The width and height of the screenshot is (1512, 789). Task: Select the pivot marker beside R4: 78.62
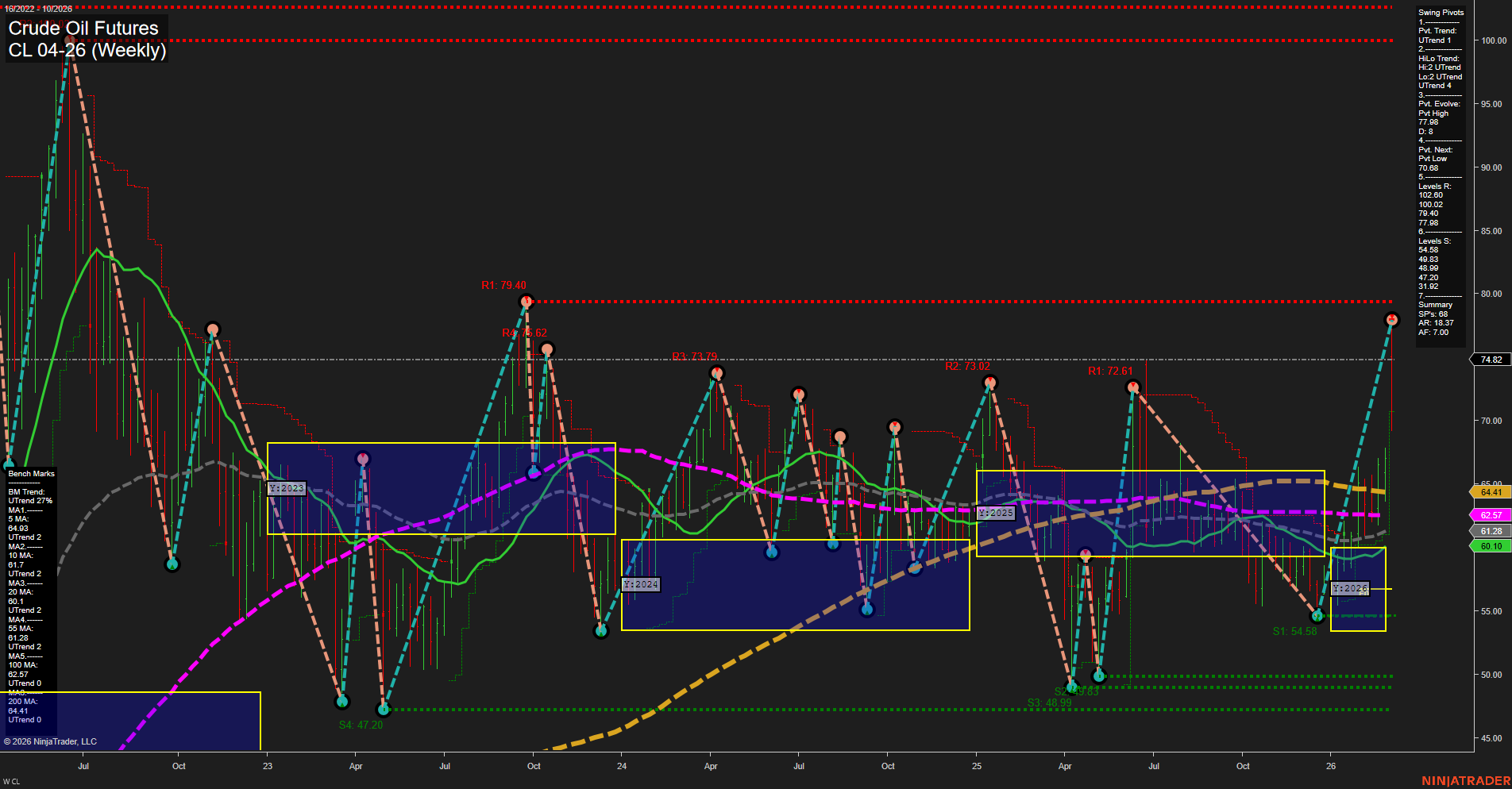coord(547,348)
